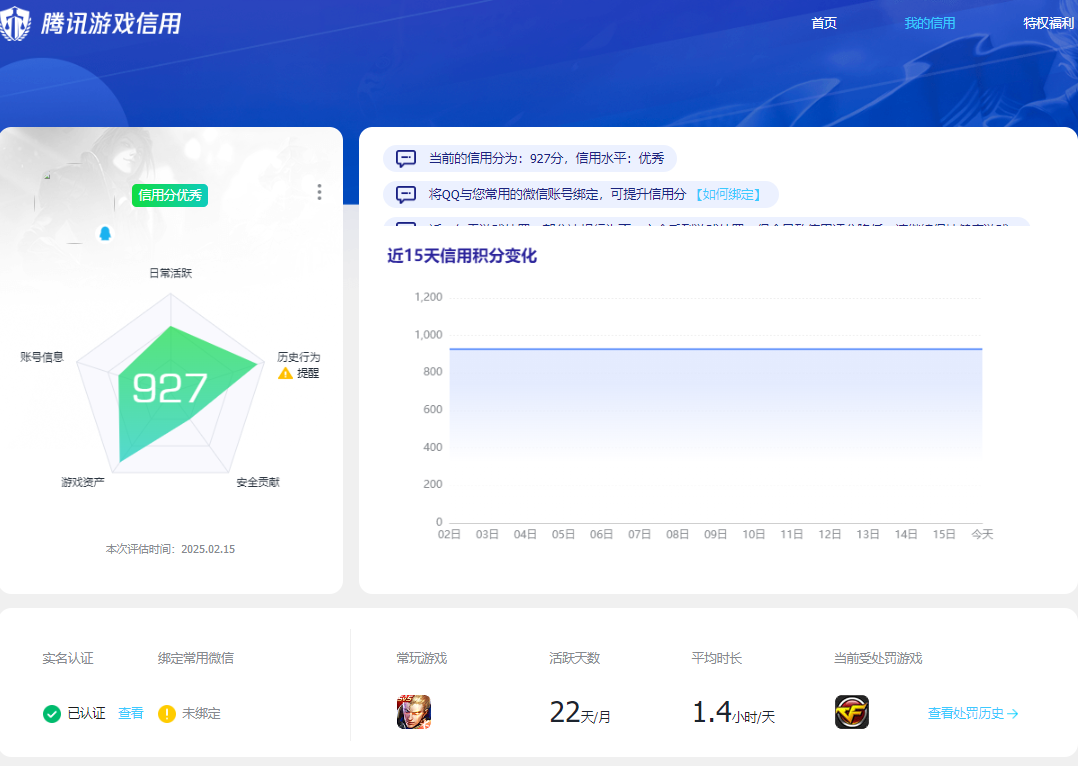Click the 未绑定 status text
1078x766 pixels.
[201, 714]
